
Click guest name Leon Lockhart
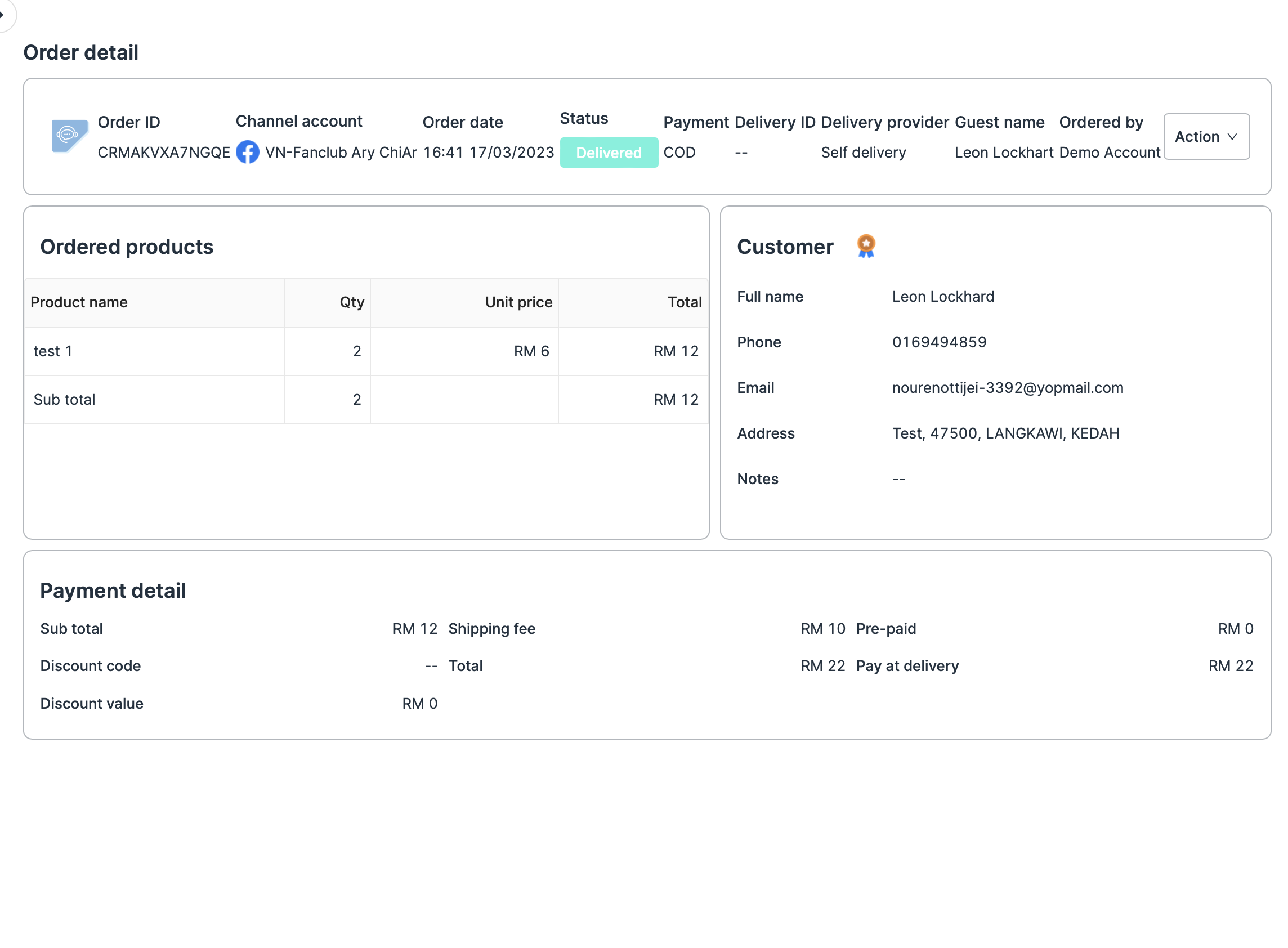pyautogui.click(x=1003, y=153)
